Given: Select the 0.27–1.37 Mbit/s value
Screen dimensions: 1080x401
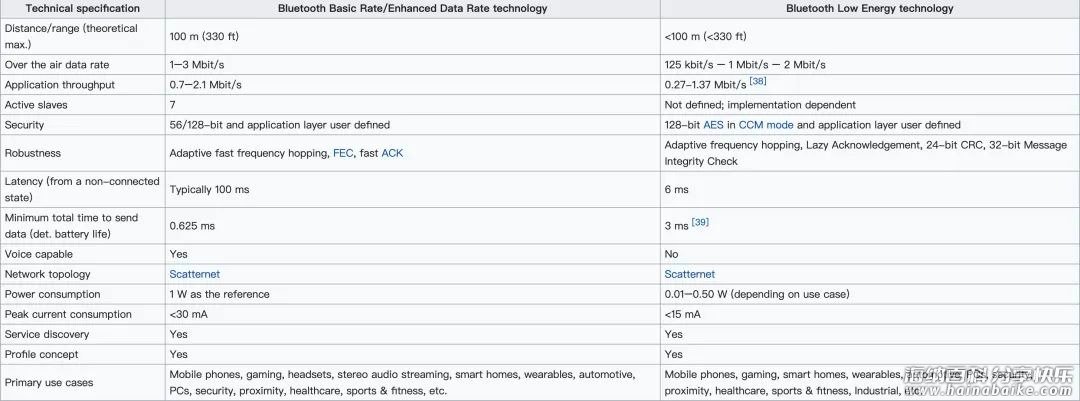Looking at the screenshot, I should [705, 85].
